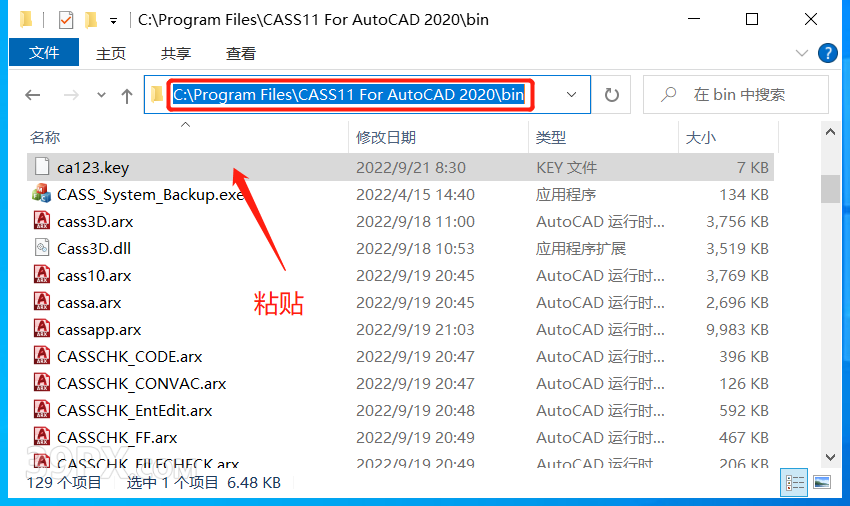Viewport: 850px width, 506px height.
Task: Open Explorer help question mark
Action: [827, 53]
